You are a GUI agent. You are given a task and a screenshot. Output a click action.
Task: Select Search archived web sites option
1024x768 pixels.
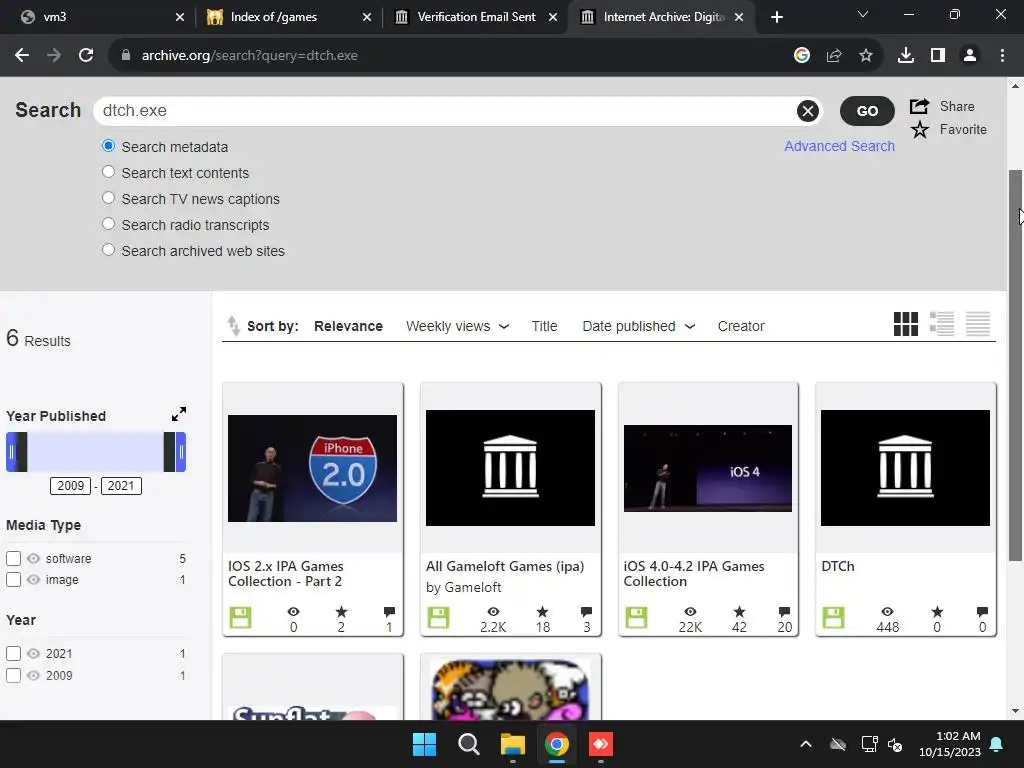[x=108, y=250]
